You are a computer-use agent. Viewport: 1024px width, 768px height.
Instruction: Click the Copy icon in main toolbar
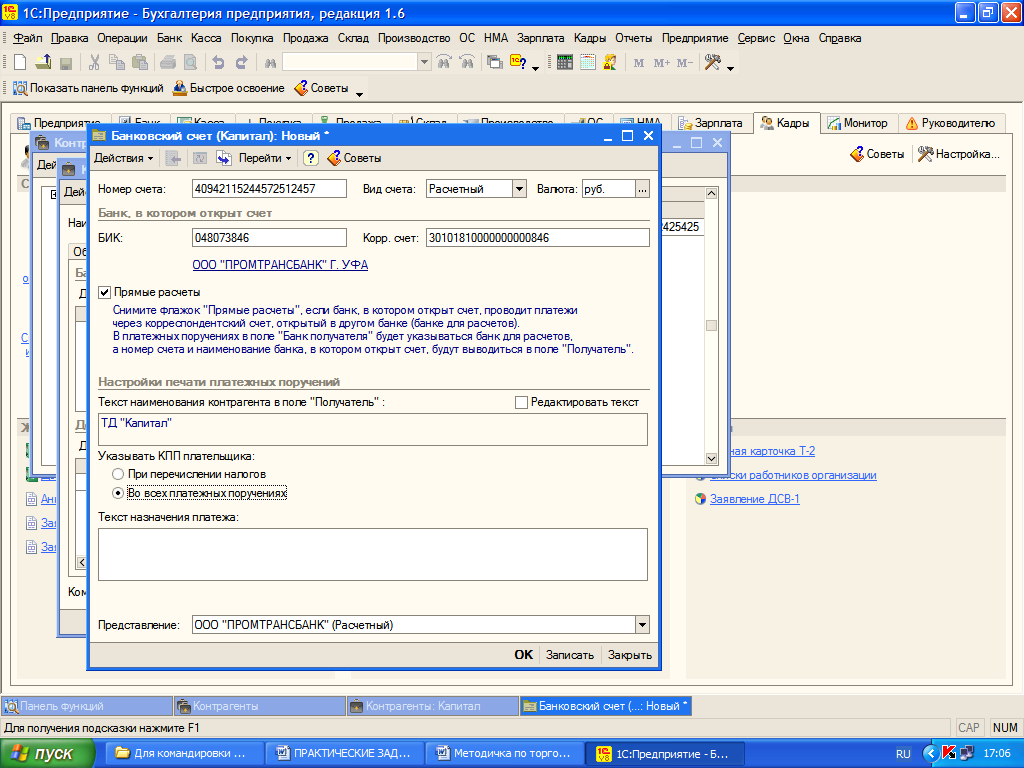click(117, 63)
